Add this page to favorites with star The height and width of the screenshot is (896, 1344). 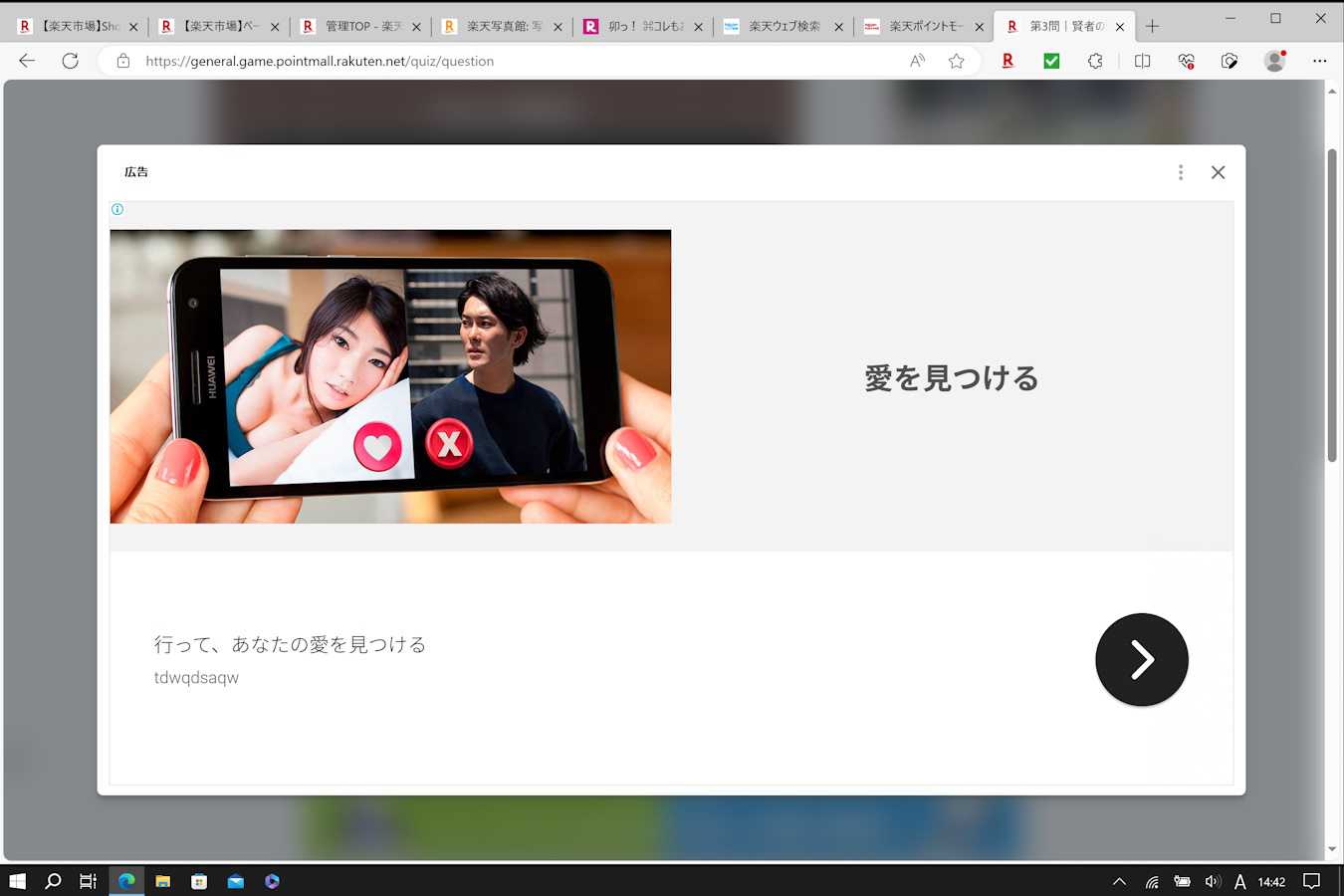click(x=957, y=61)
